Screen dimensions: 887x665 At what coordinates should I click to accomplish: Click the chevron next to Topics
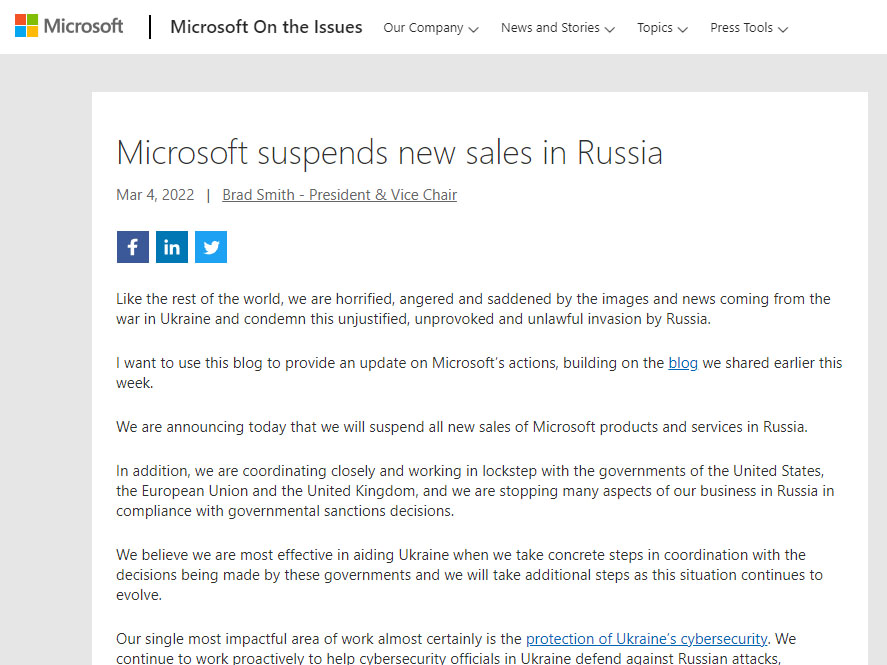683,29
